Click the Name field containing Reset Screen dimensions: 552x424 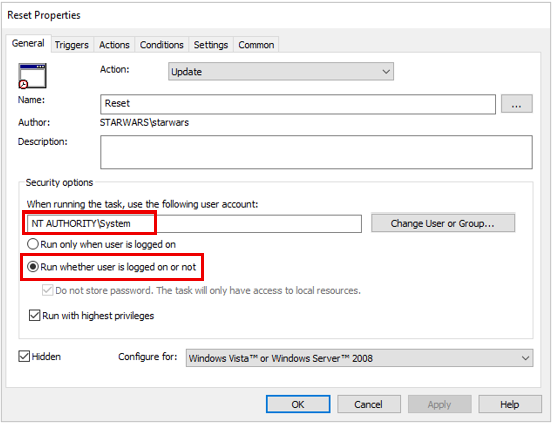(298, 104)
